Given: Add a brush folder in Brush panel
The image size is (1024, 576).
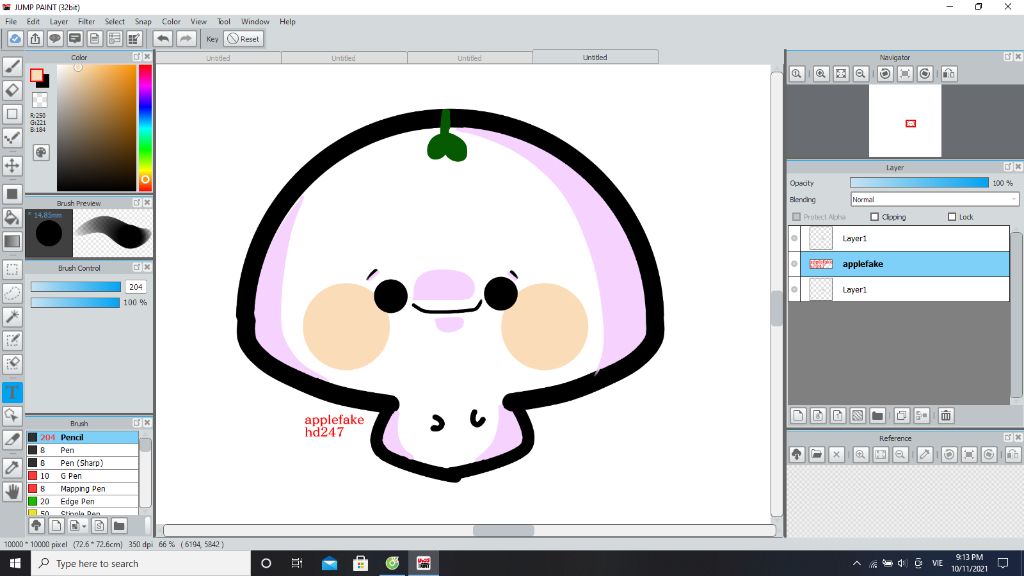Looking at the screenshot, I should [x=119, y=525].
